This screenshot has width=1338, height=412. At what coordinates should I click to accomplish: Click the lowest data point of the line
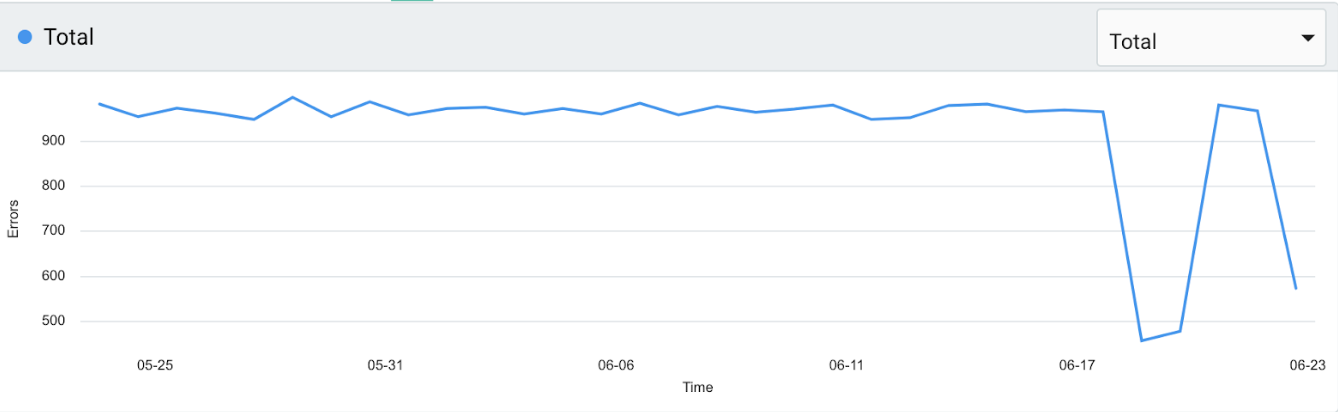(1141, 341)
